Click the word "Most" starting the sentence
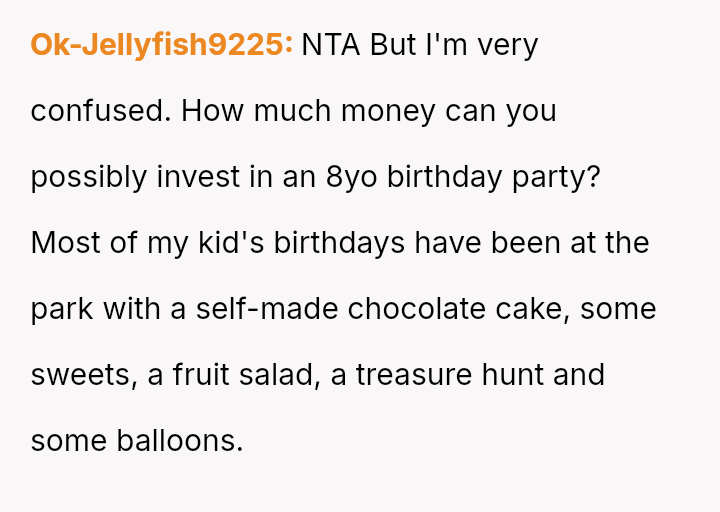The image size is (720, 512). point(64,243)
